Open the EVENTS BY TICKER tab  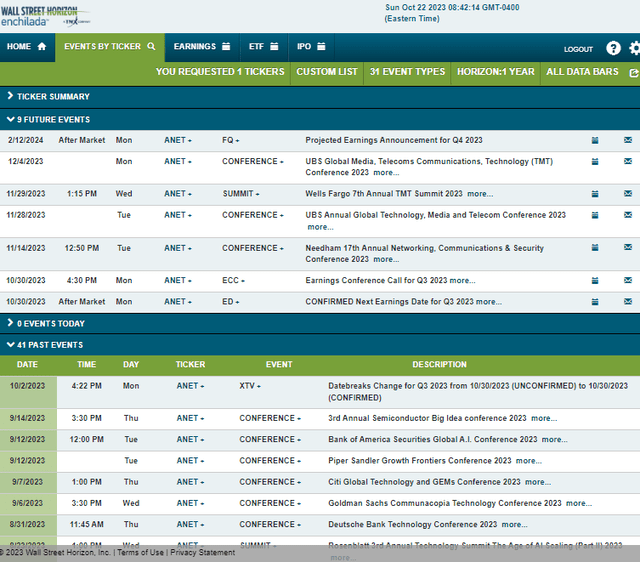coord(110,47)
